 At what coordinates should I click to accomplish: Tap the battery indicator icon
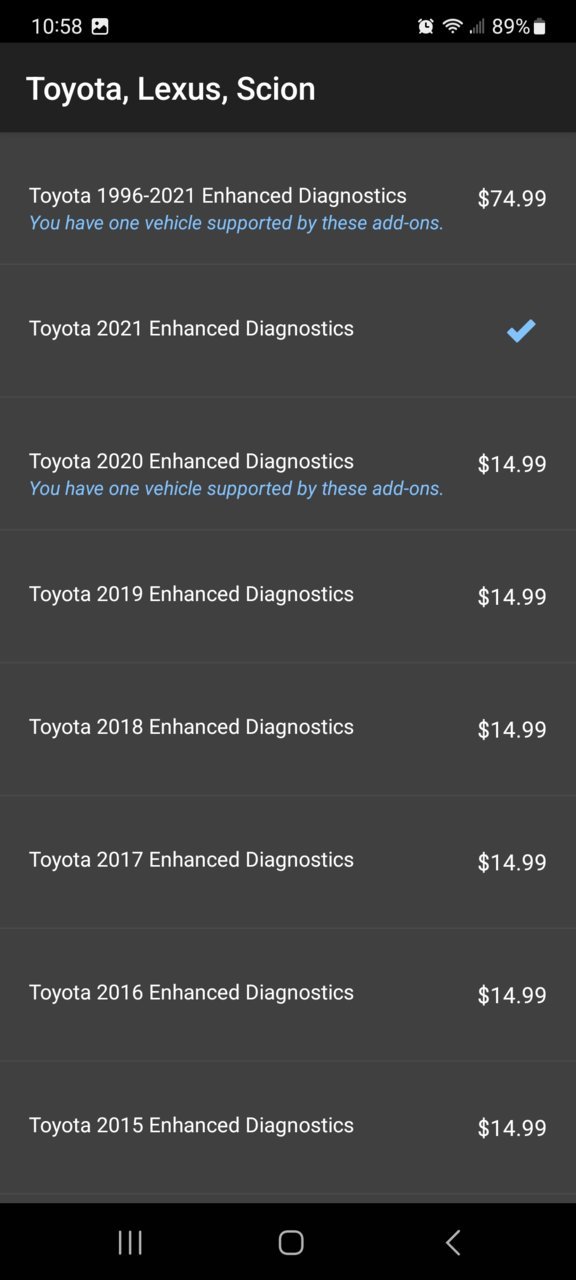click(540, 27)
